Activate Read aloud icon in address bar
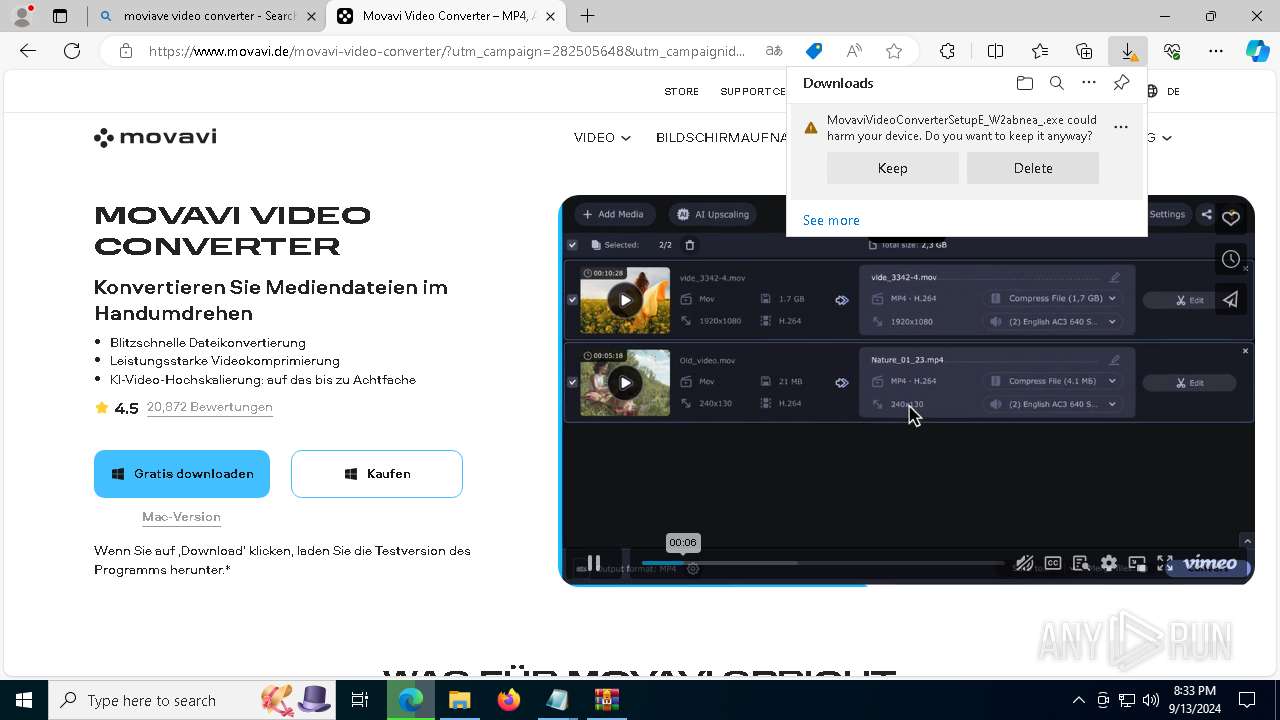 pos(854,51)
